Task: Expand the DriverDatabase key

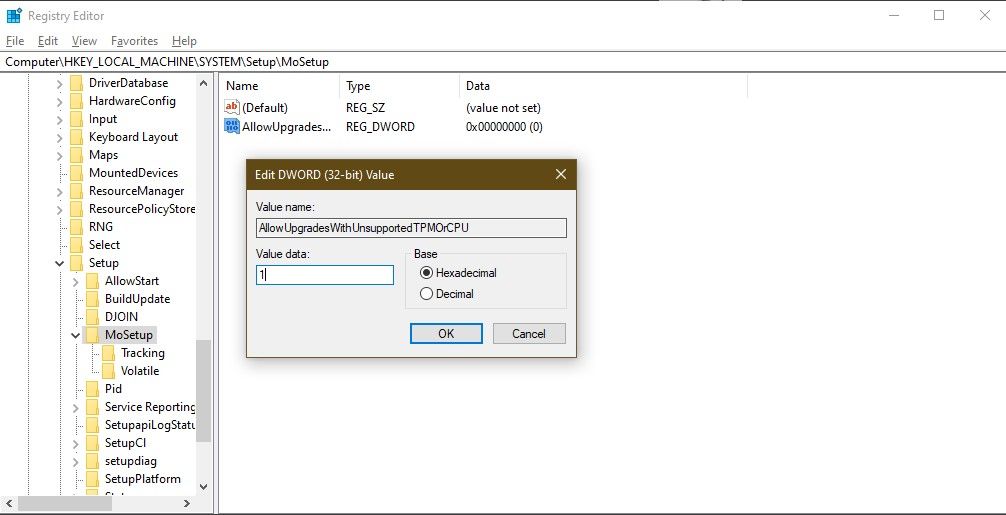Action: point(60,83)
